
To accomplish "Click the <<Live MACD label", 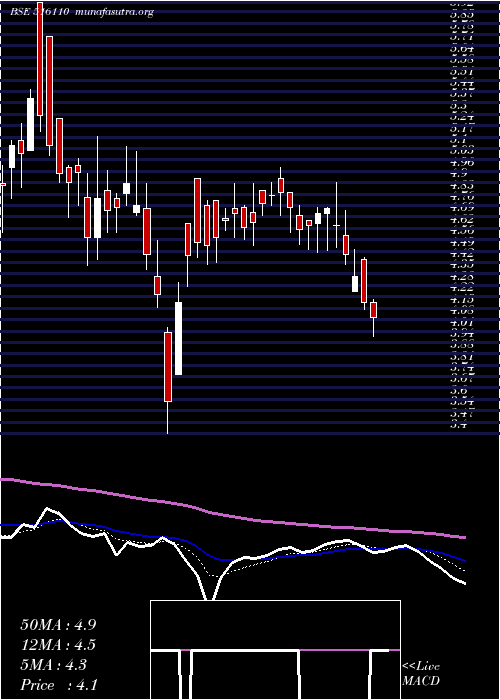I will coord(421,674).
